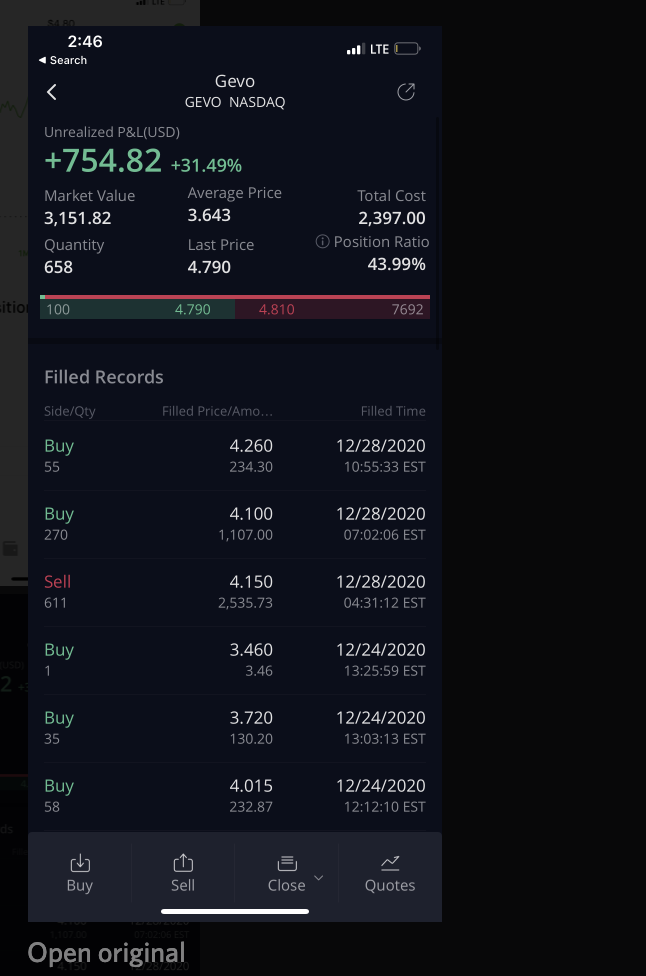Open the Buy 270 shares filled record
The height and width of the screenshot is (976, 646).
click(x=235, y=524)
